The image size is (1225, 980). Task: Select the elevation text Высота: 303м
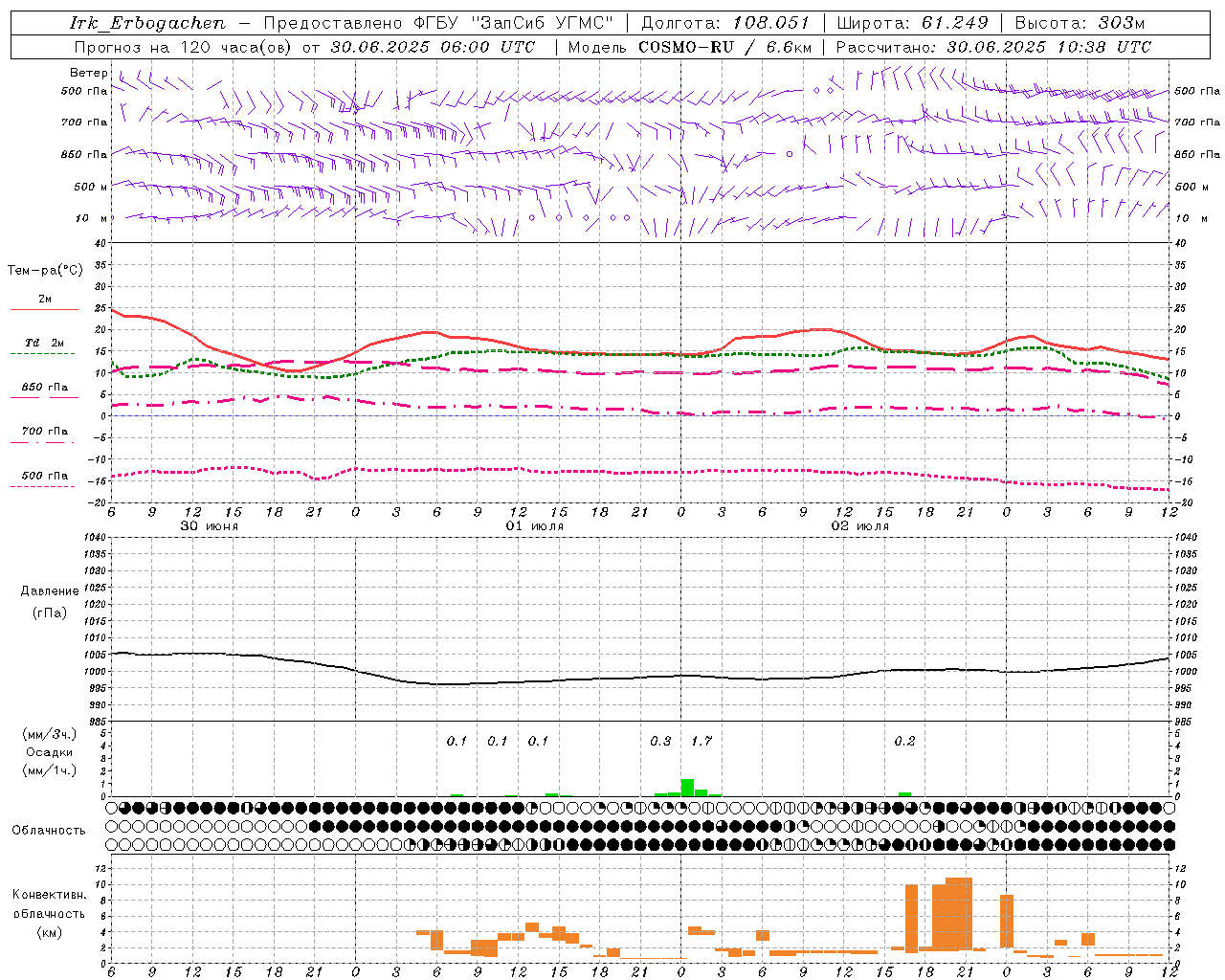1080,23
